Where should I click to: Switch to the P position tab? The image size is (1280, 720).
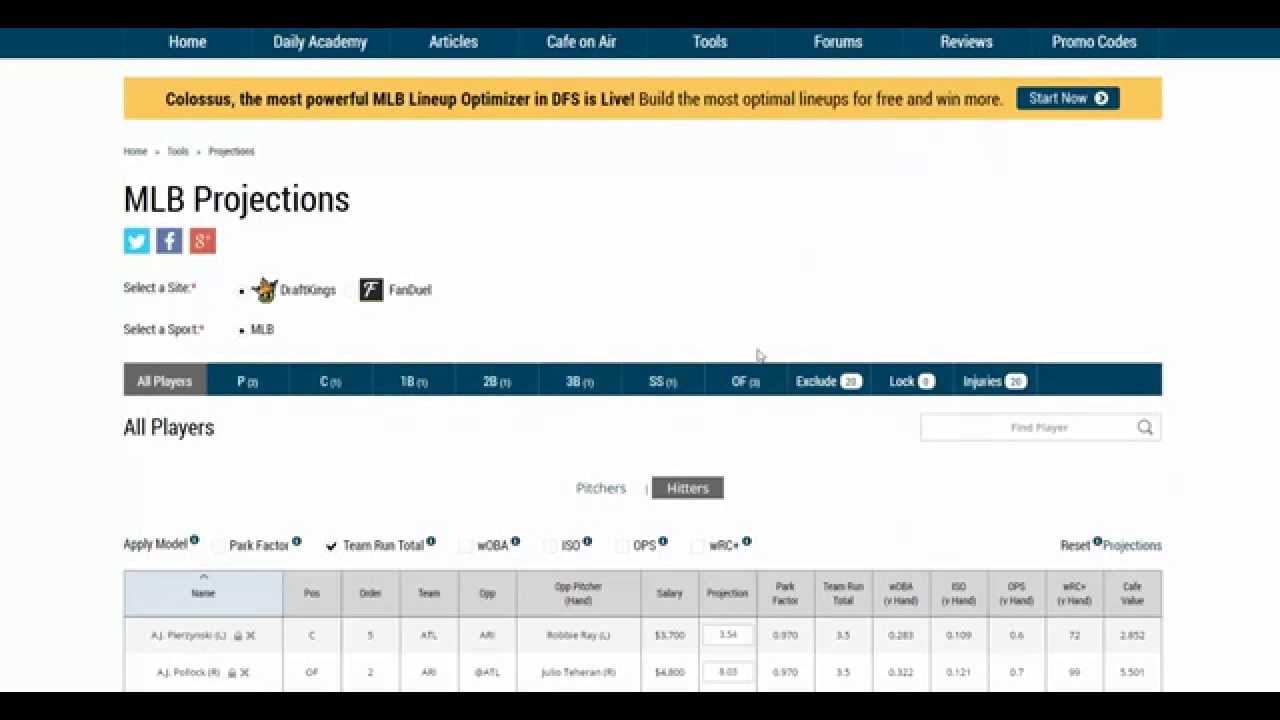click(248, 380)
